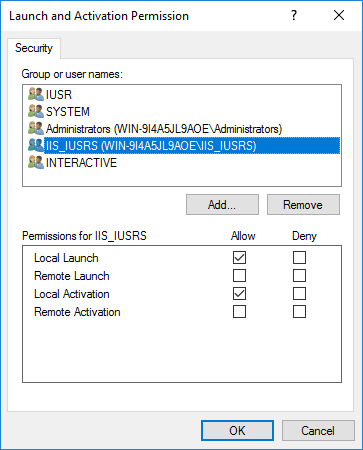Confirm changes with the OK button

[237, 431]
